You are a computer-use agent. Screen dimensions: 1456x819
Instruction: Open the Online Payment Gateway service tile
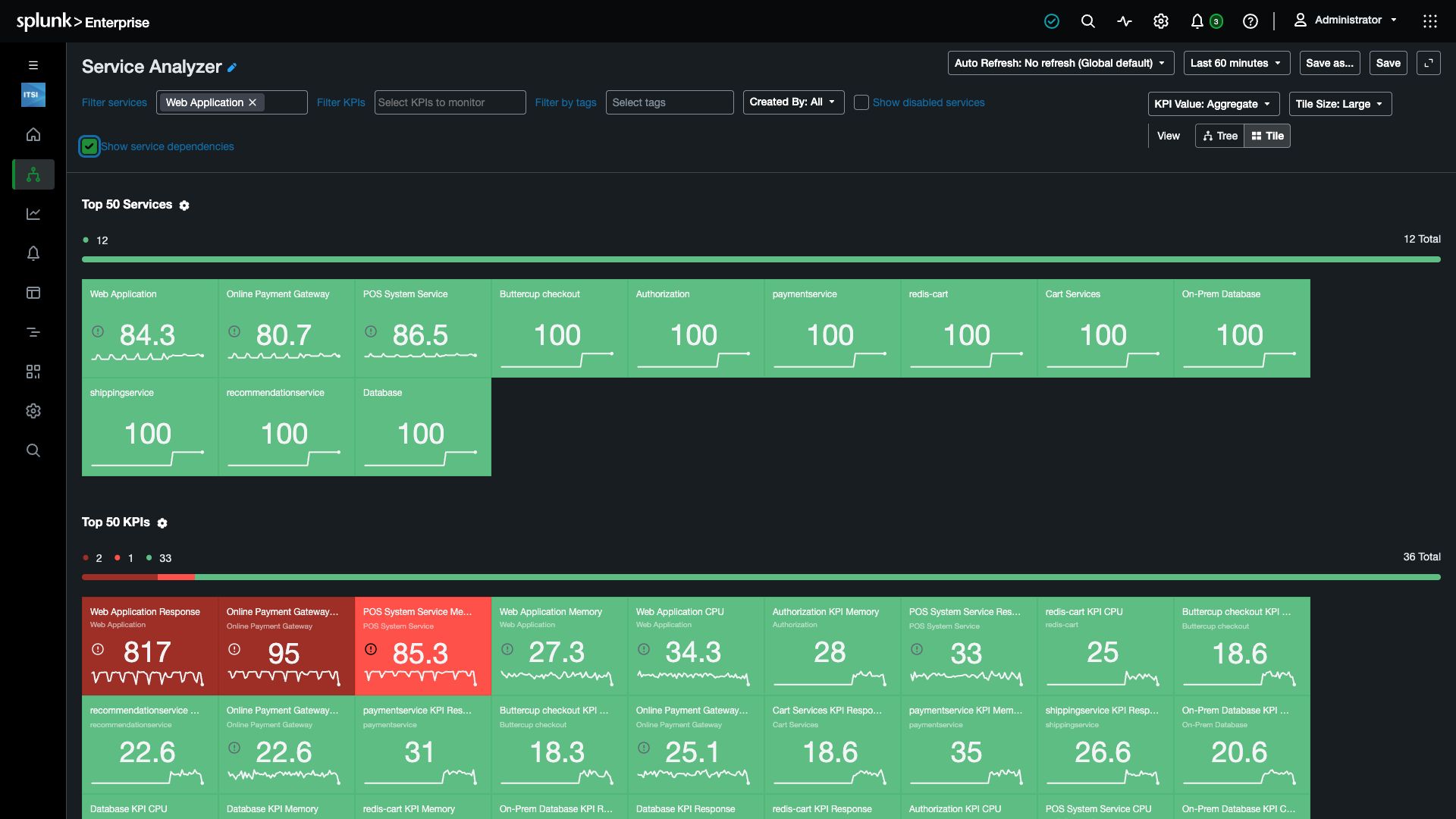pyautogui.click(x=287, y=328)
